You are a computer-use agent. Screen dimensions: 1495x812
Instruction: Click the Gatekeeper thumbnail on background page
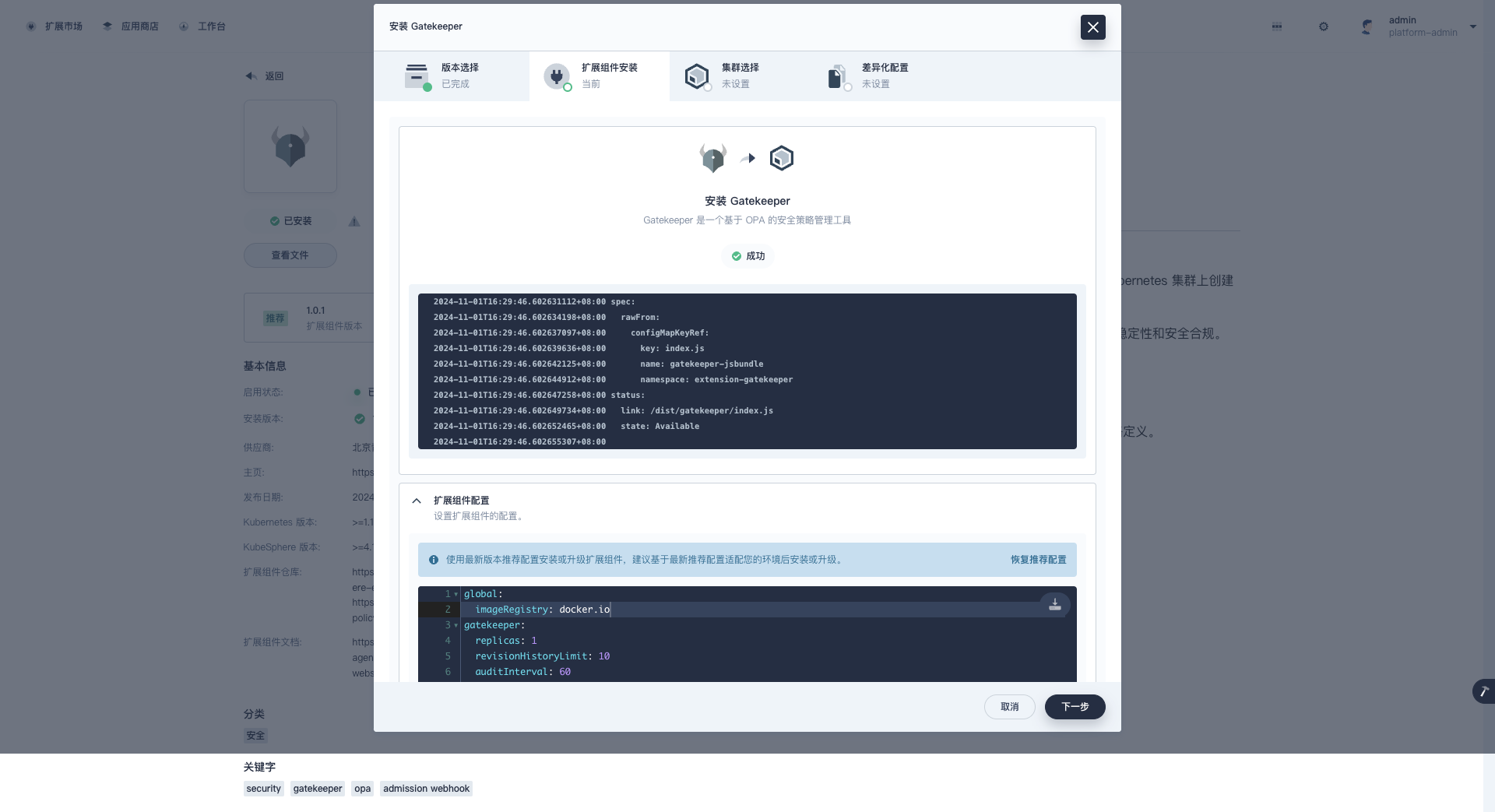click(290, 146)
